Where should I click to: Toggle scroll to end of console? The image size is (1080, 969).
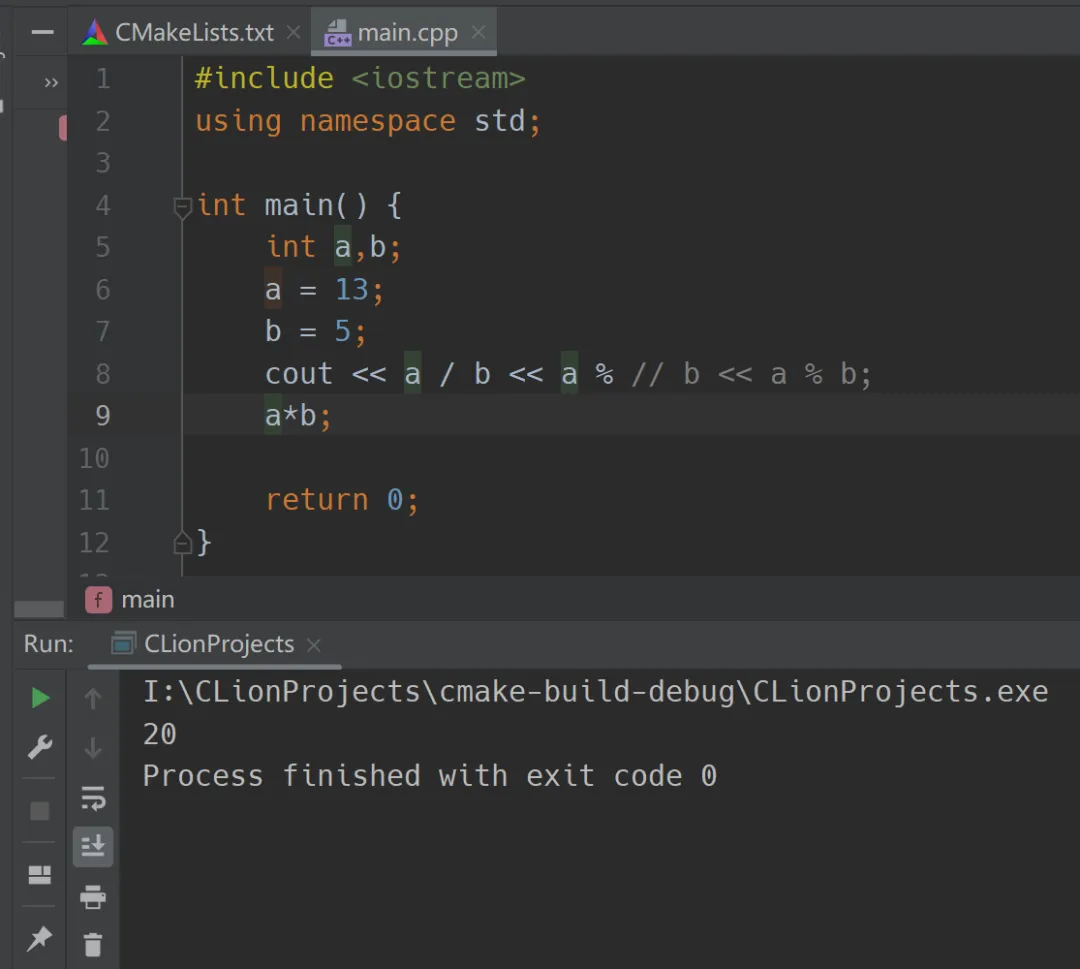(x=93, y=846)
